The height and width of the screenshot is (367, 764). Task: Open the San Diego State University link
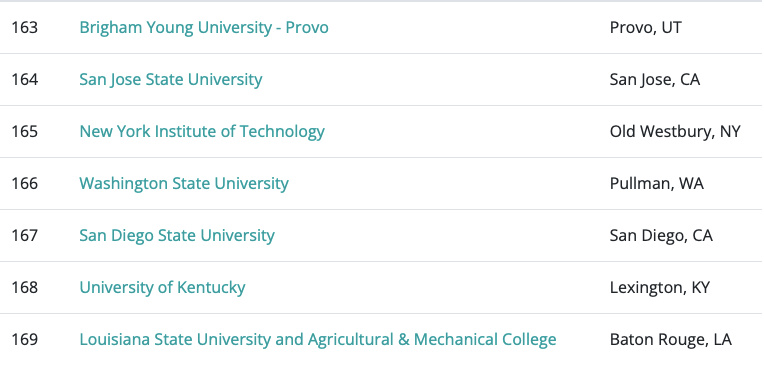[177, 236]
